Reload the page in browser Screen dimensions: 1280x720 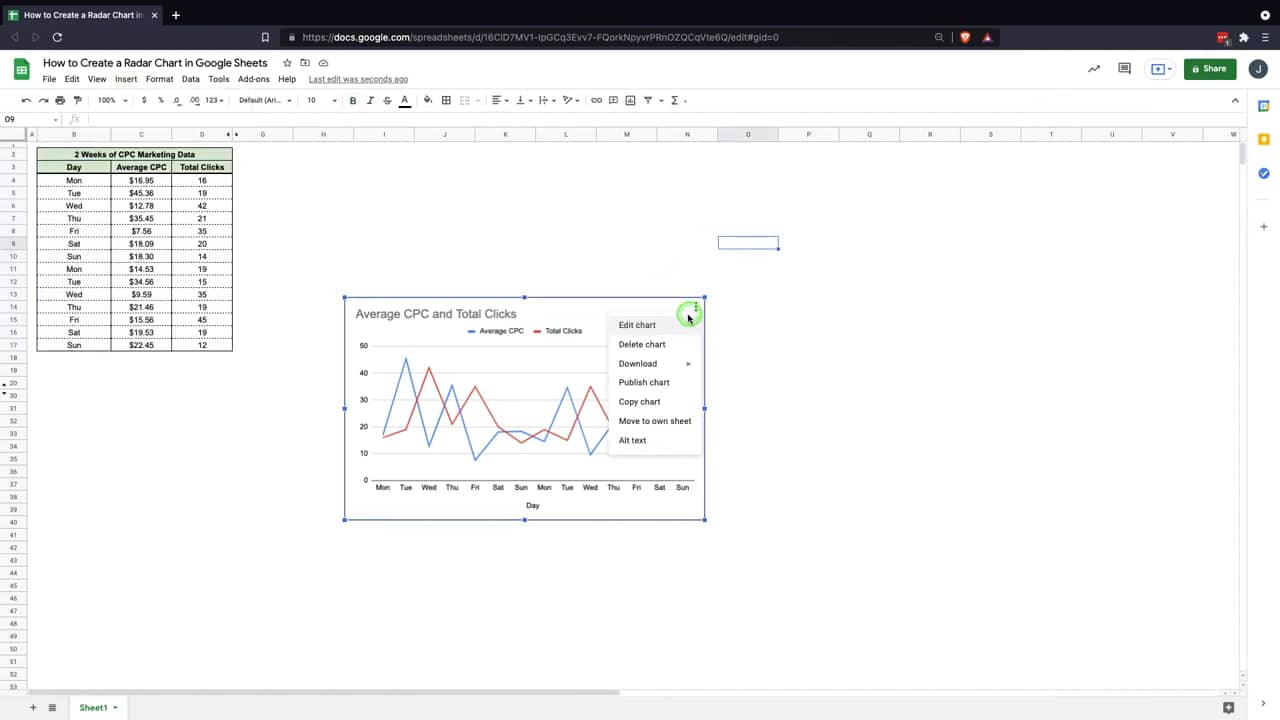(x=57, y=37)
